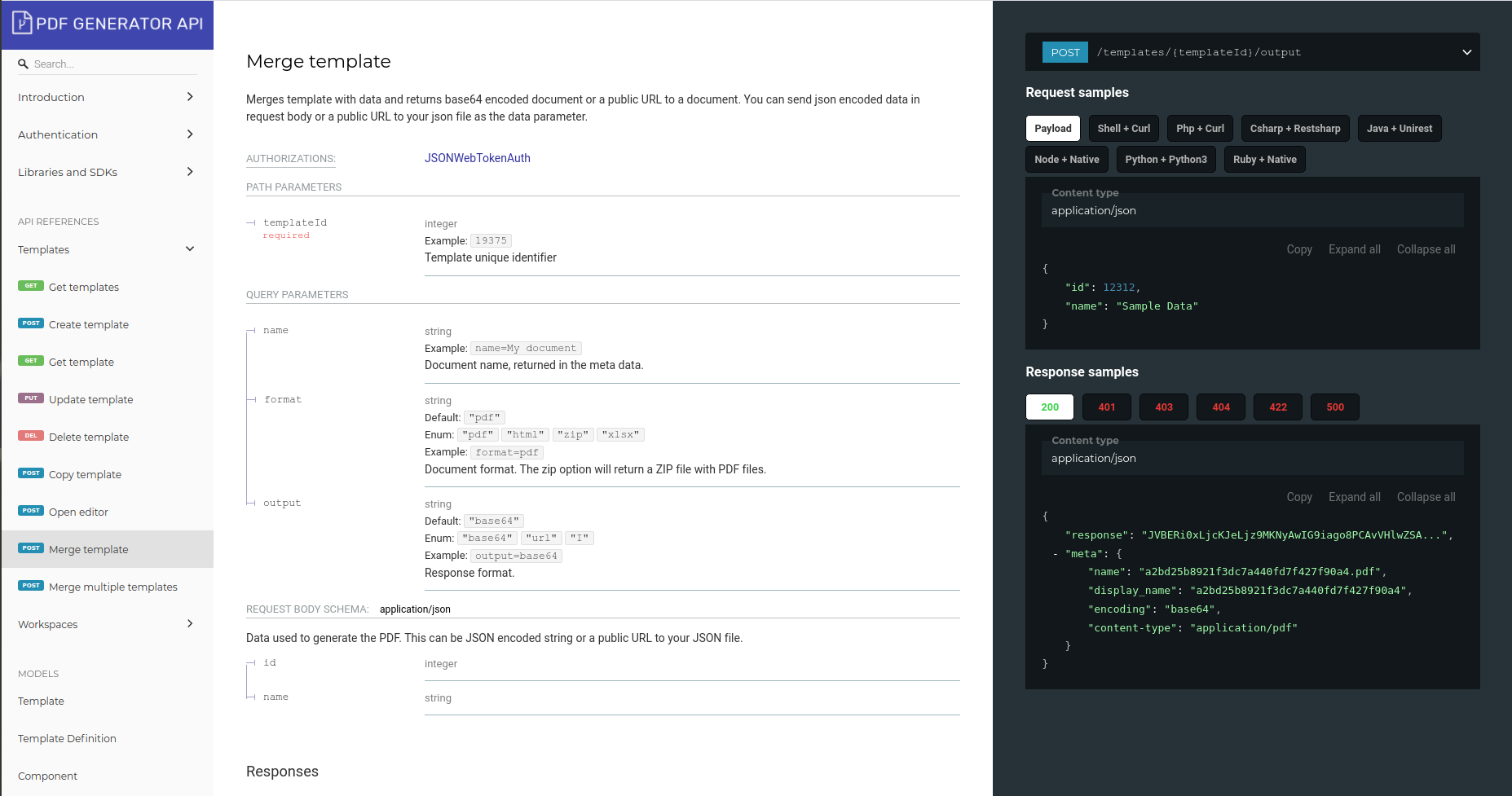1512x796 pixels.
Task: Click the POST badge beside Open editor
Action: click(30, 510)
